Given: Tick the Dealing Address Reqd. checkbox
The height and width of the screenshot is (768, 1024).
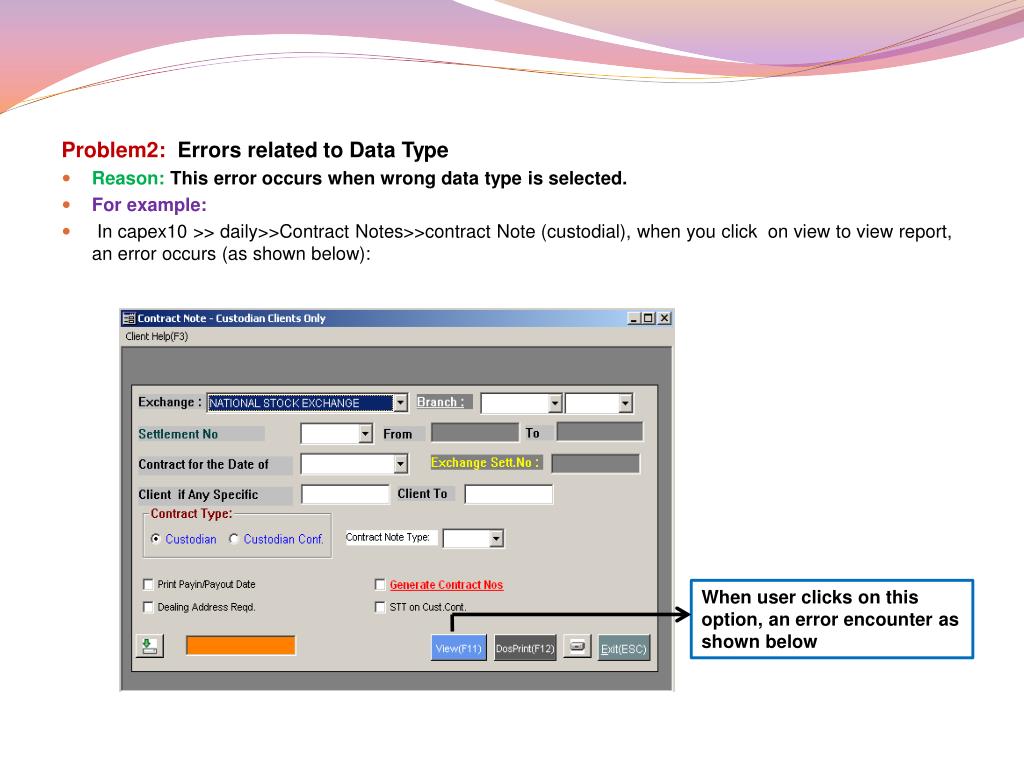Looking at the screenshot, I should (148, 607).
